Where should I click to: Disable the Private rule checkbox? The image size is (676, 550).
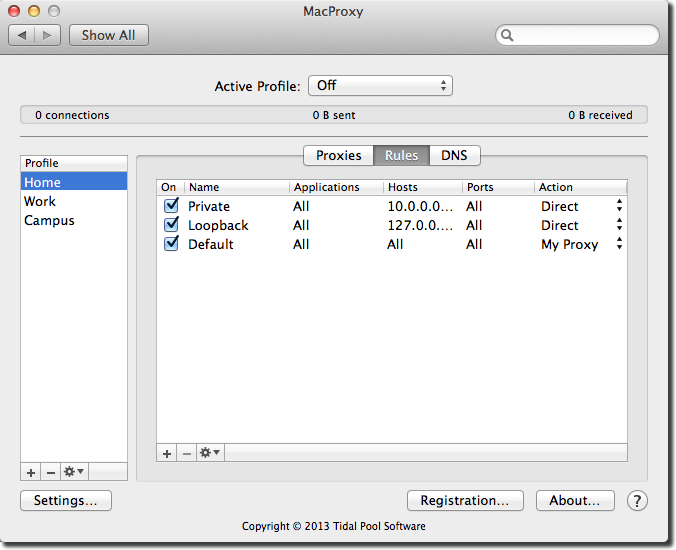(172, 205)
